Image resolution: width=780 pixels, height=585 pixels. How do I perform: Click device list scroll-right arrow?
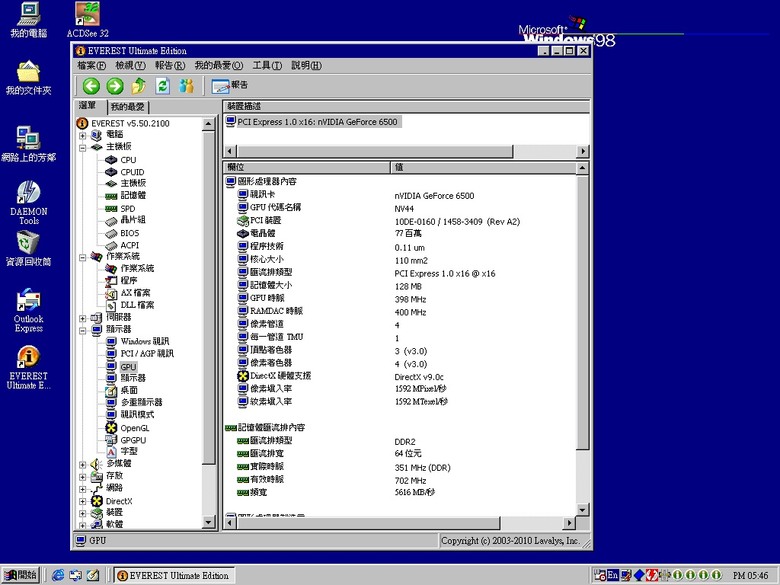pyautogui.click(x=583, y=151)
